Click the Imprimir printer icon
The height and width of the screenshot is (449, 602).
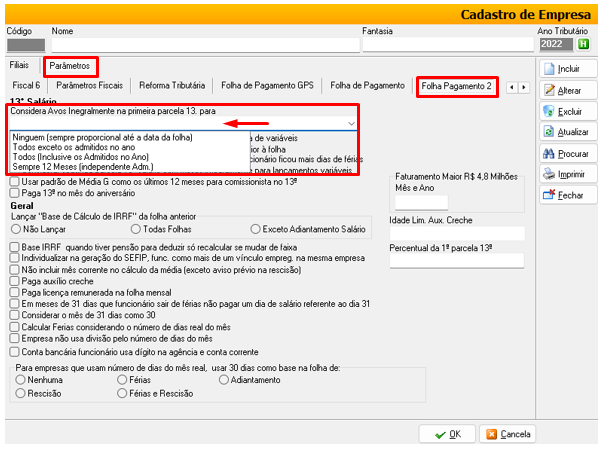coord(549,174)
